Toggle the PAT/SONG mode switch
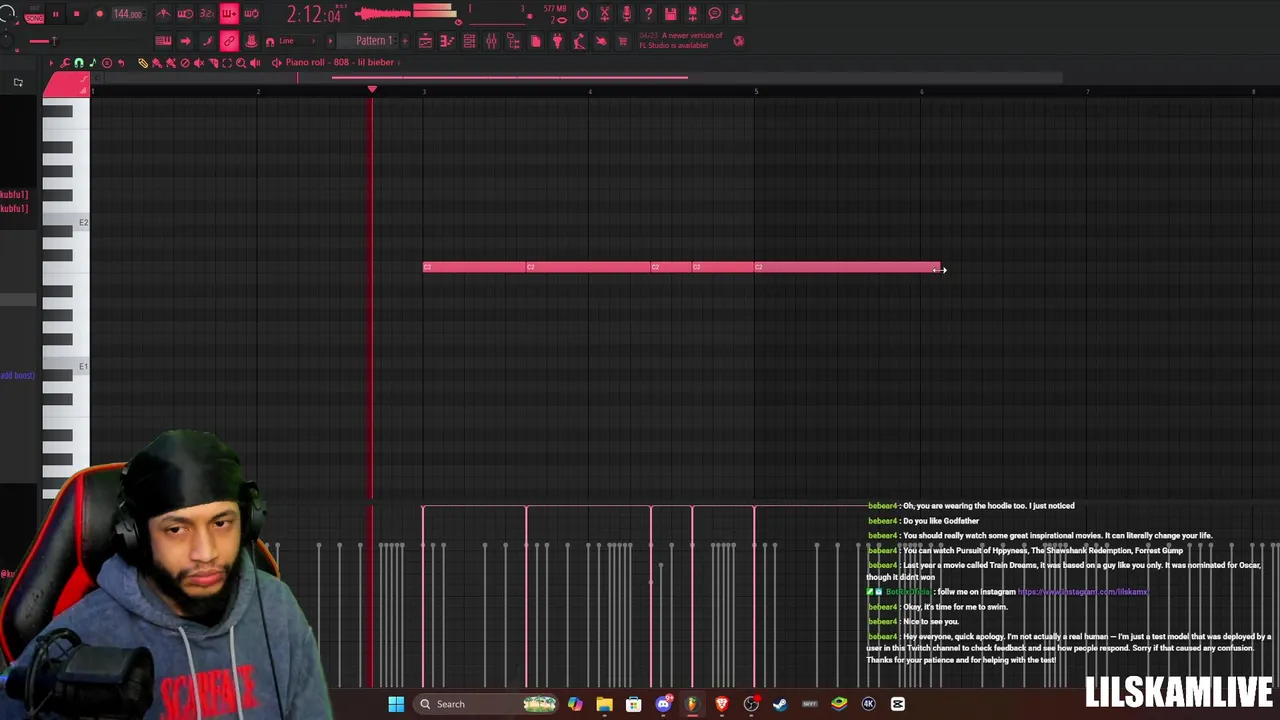1280x720 pixels. tap(33, 15)
